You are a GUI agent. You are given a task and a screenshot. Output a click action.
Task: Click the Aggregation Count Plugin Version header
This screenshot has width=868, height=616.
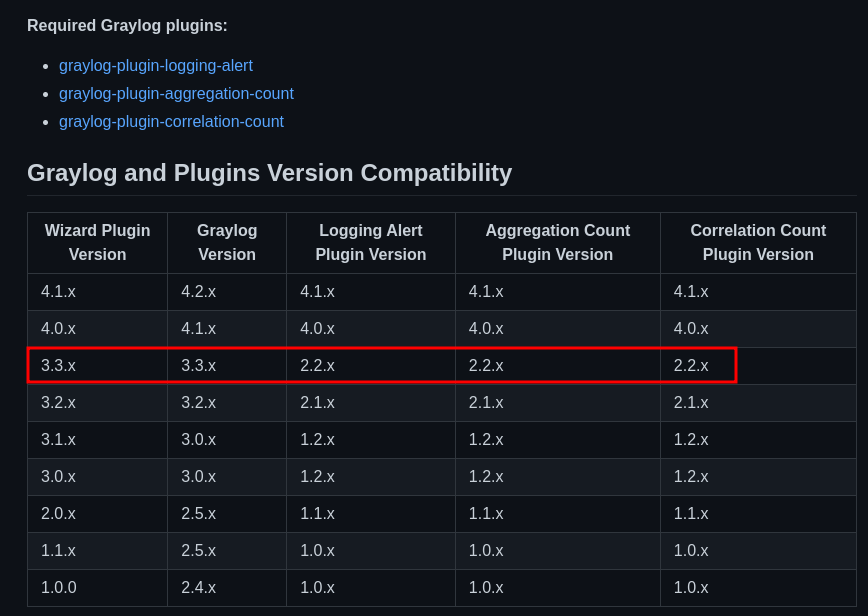coord(557,243)
